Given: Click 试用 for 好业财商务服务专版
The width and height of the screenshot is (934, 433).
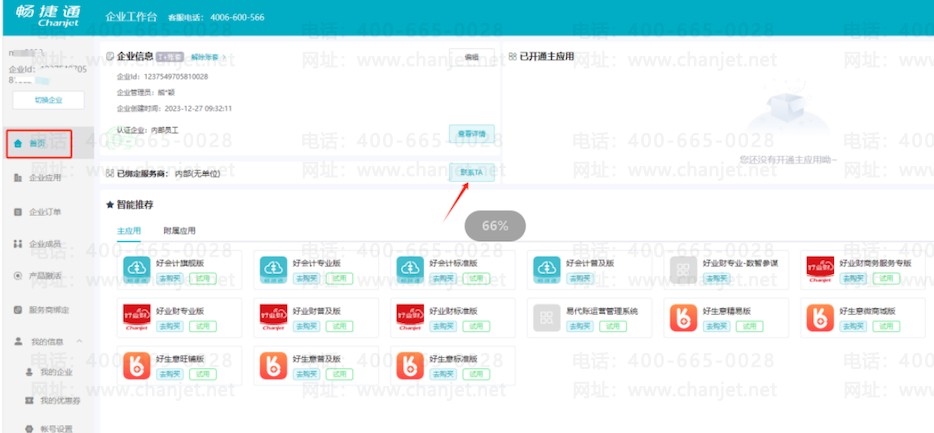Looking at the screenshot, I should click(x=886, y=278).
